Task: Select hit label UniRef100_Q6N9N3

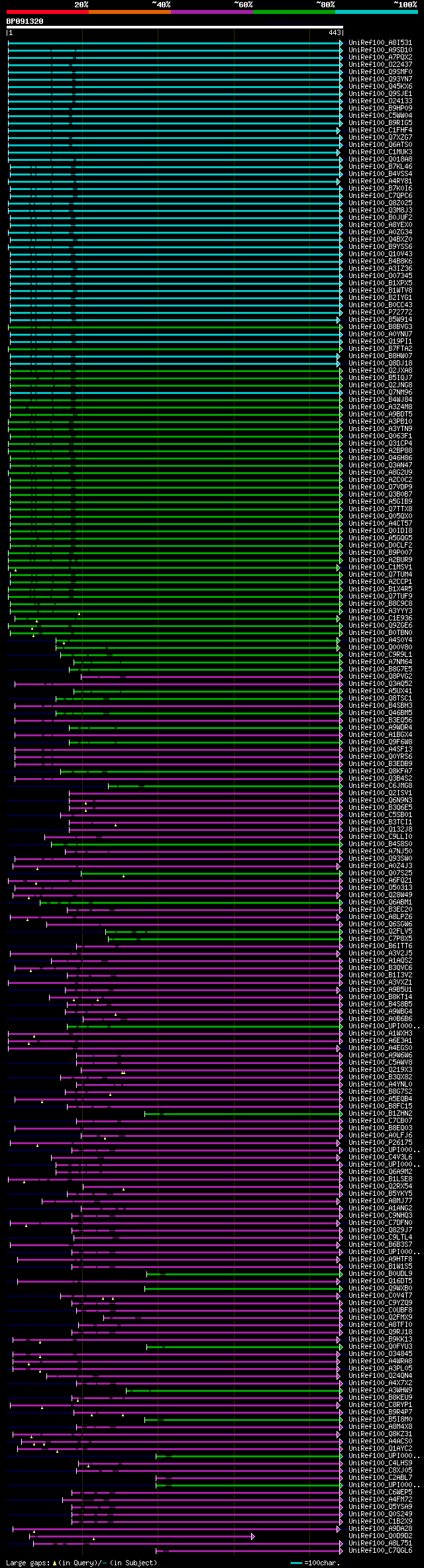Action: pyautogui.click(x=380, y=801)
